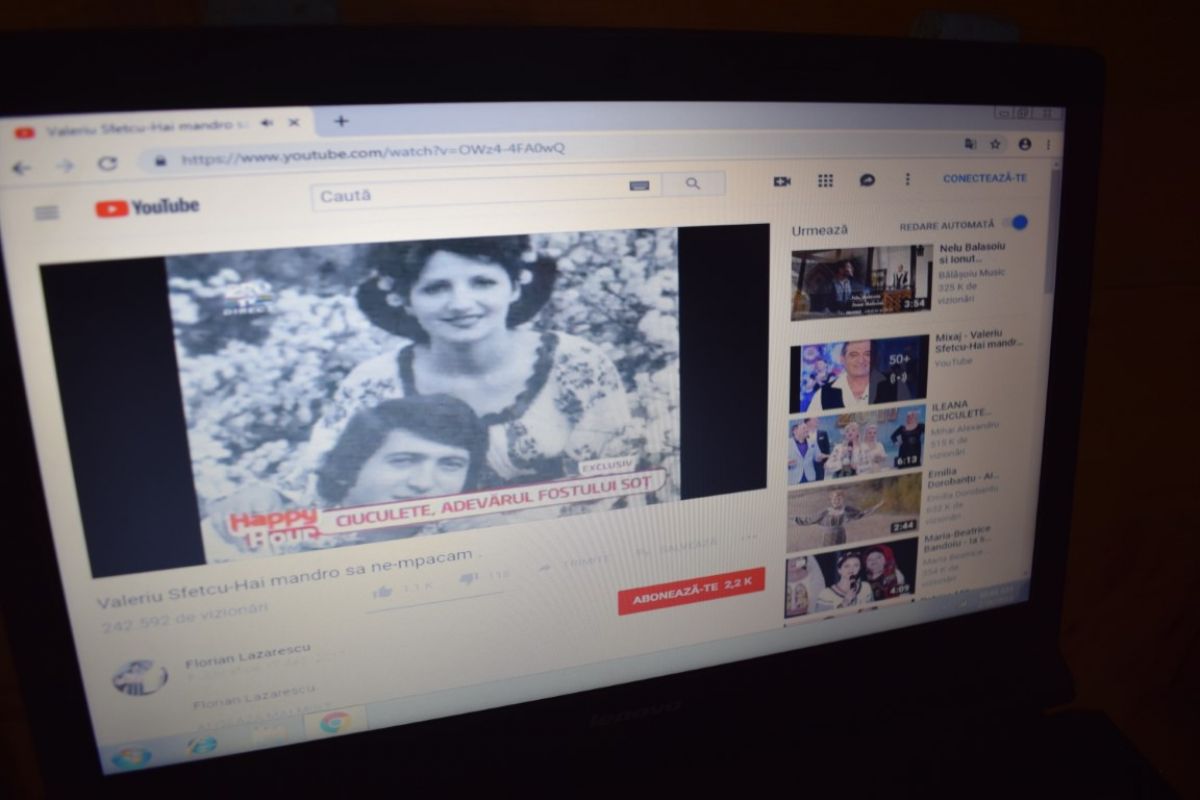Open the Nelu Balasoiu suggested video thumbnail
This screenshot has height=800, width=1200.
click(x=861, y=281)
